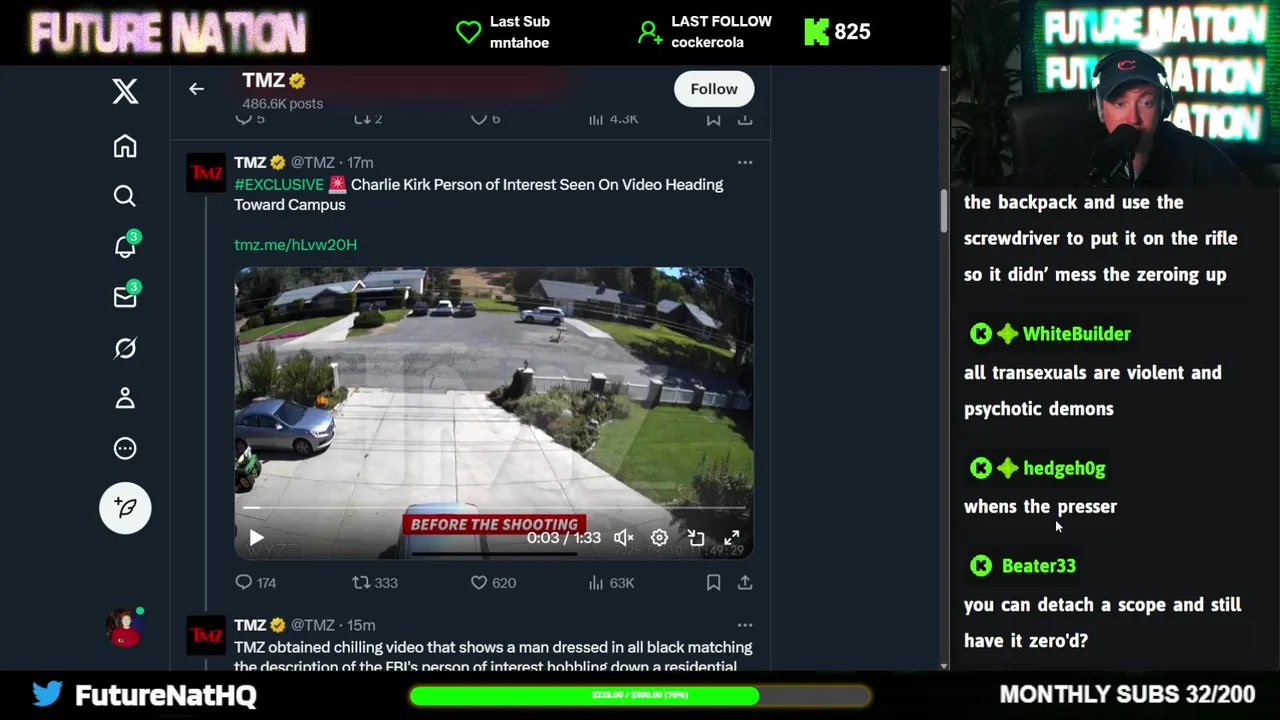Unmute the video with speaker icon

(623, 538)
